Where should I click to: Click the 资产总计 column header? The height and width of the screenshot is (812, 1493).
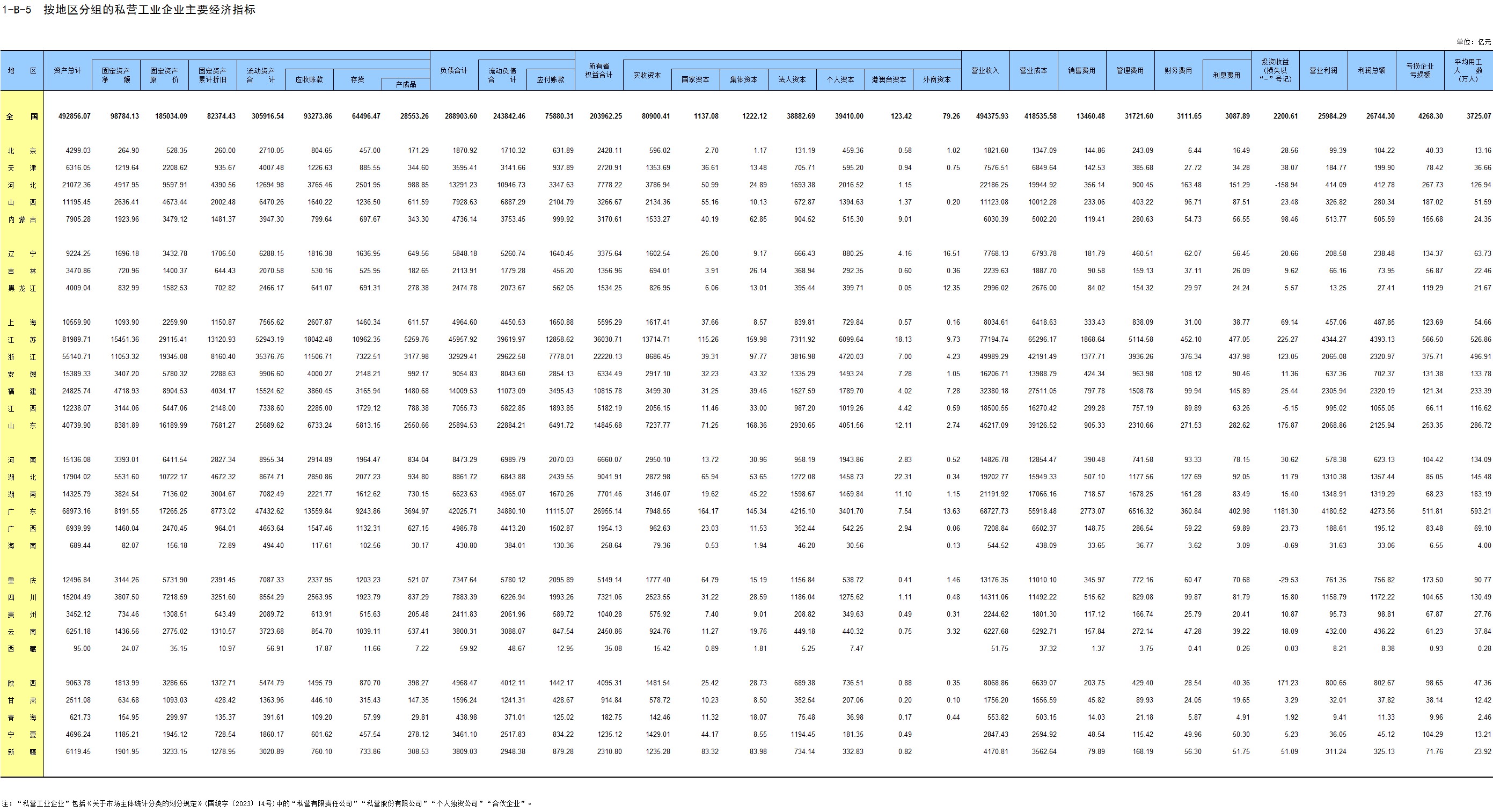(x=67, y=70)
